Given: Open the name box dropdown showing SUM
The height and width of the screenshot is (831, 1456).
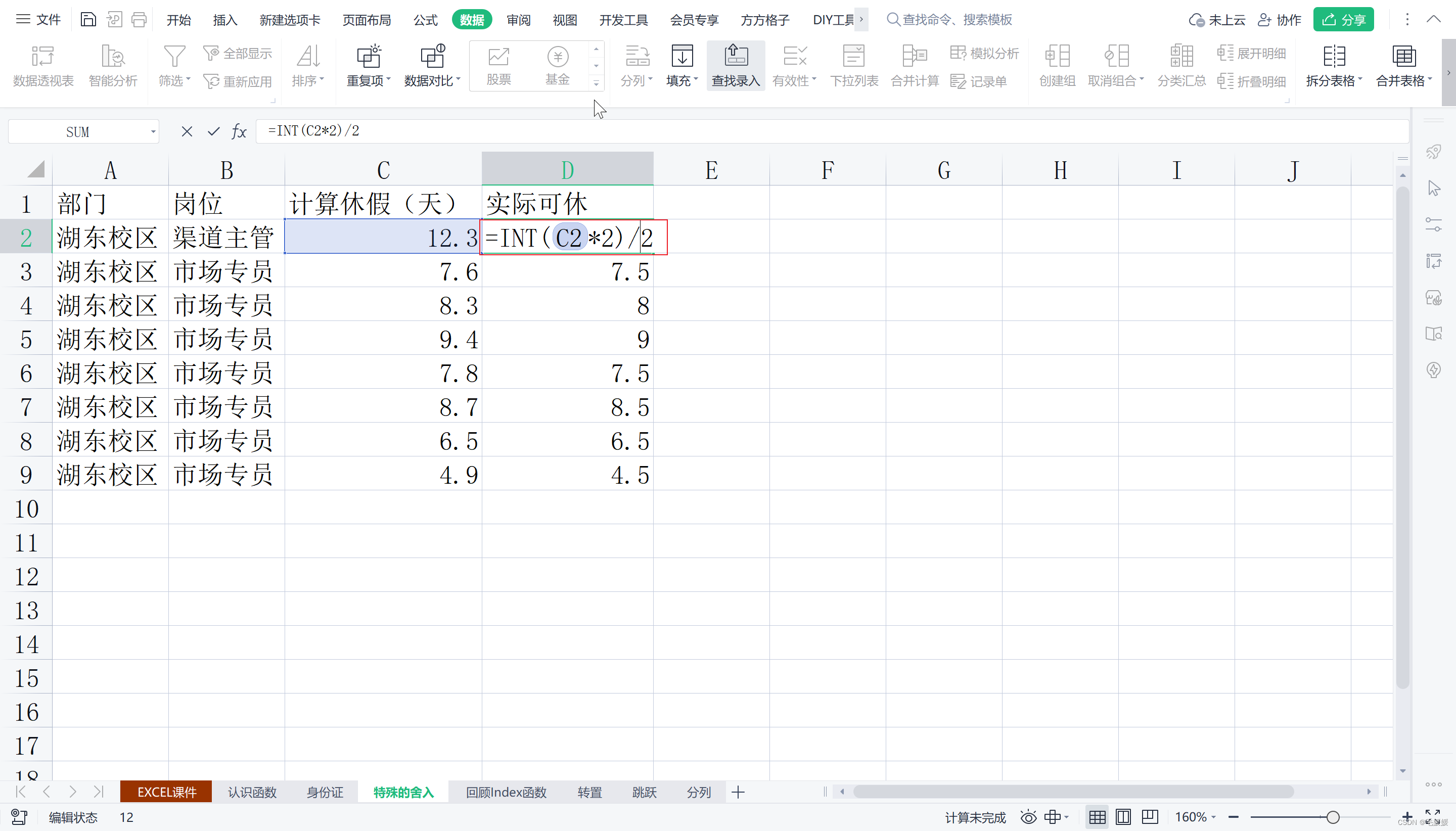Looking at the screenshot, I should coord(153,132).
